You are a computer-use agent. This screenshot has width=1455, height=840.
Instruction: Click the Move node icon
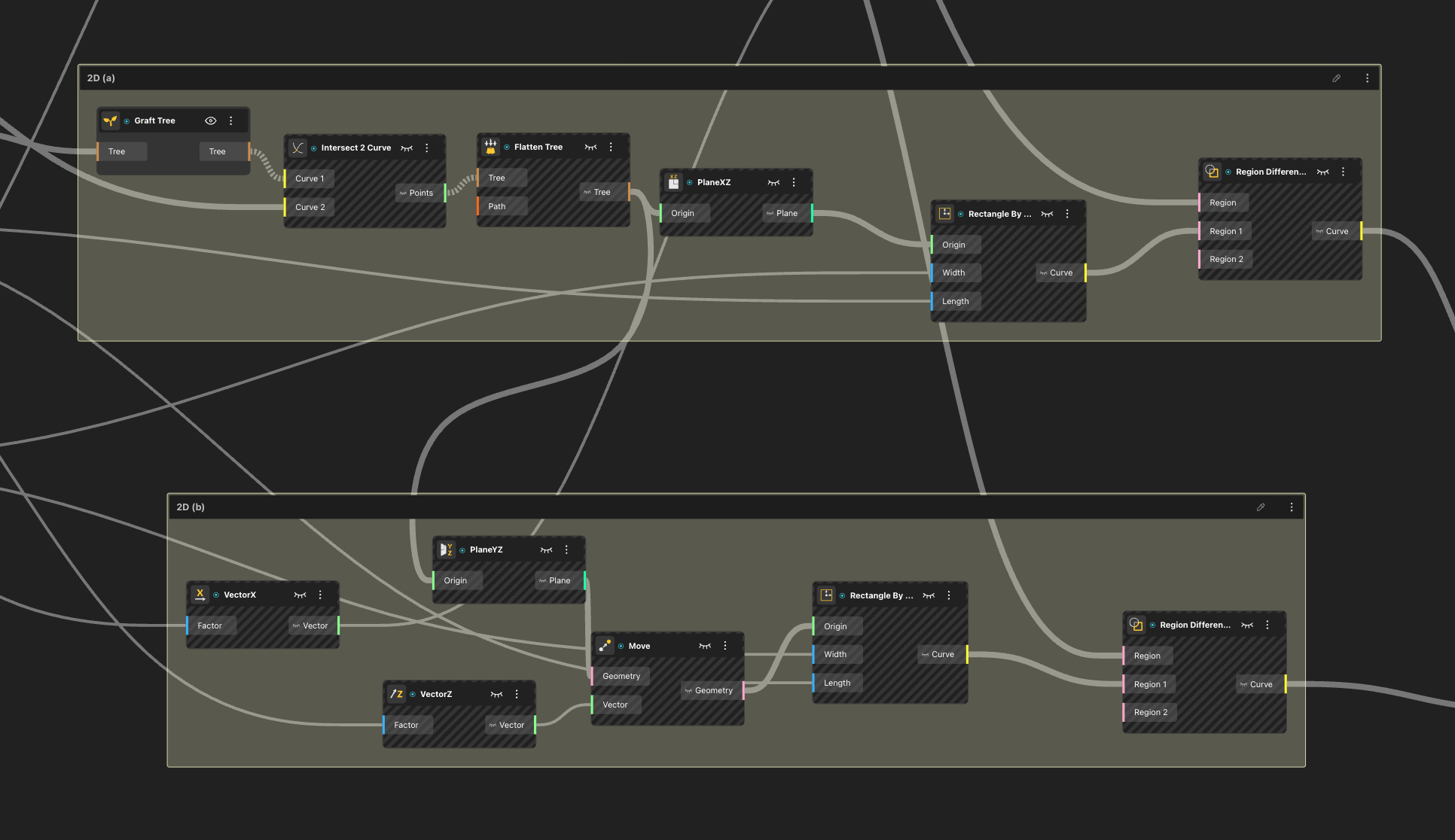click(605, 646)
